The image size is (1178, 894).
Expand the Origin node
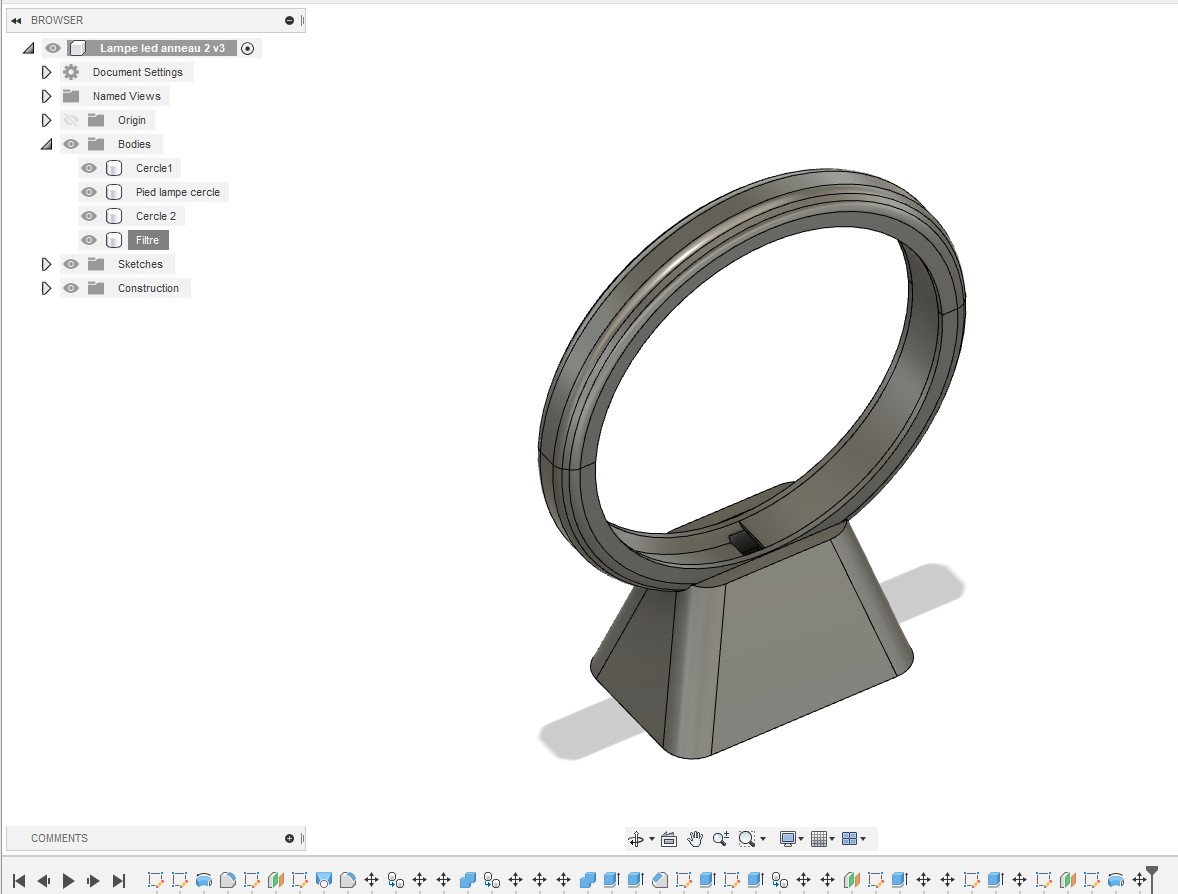[x=46, y=120]
